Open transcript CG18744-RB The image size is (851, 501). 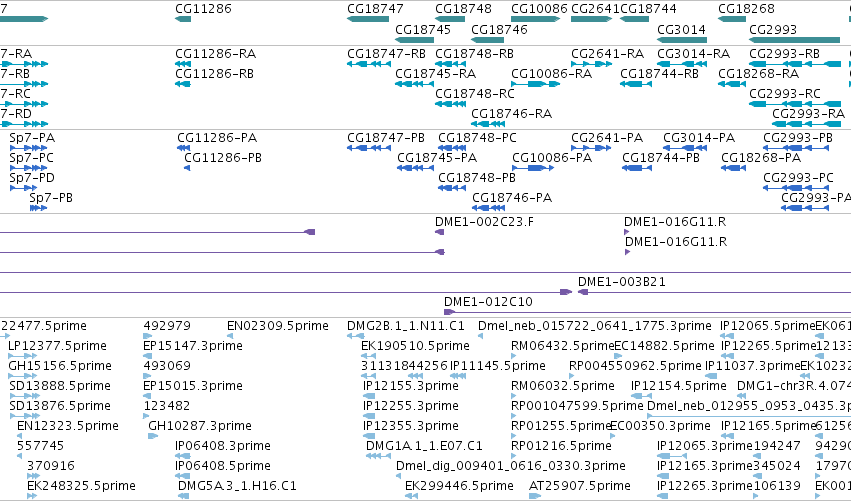(x=659, y=73)
